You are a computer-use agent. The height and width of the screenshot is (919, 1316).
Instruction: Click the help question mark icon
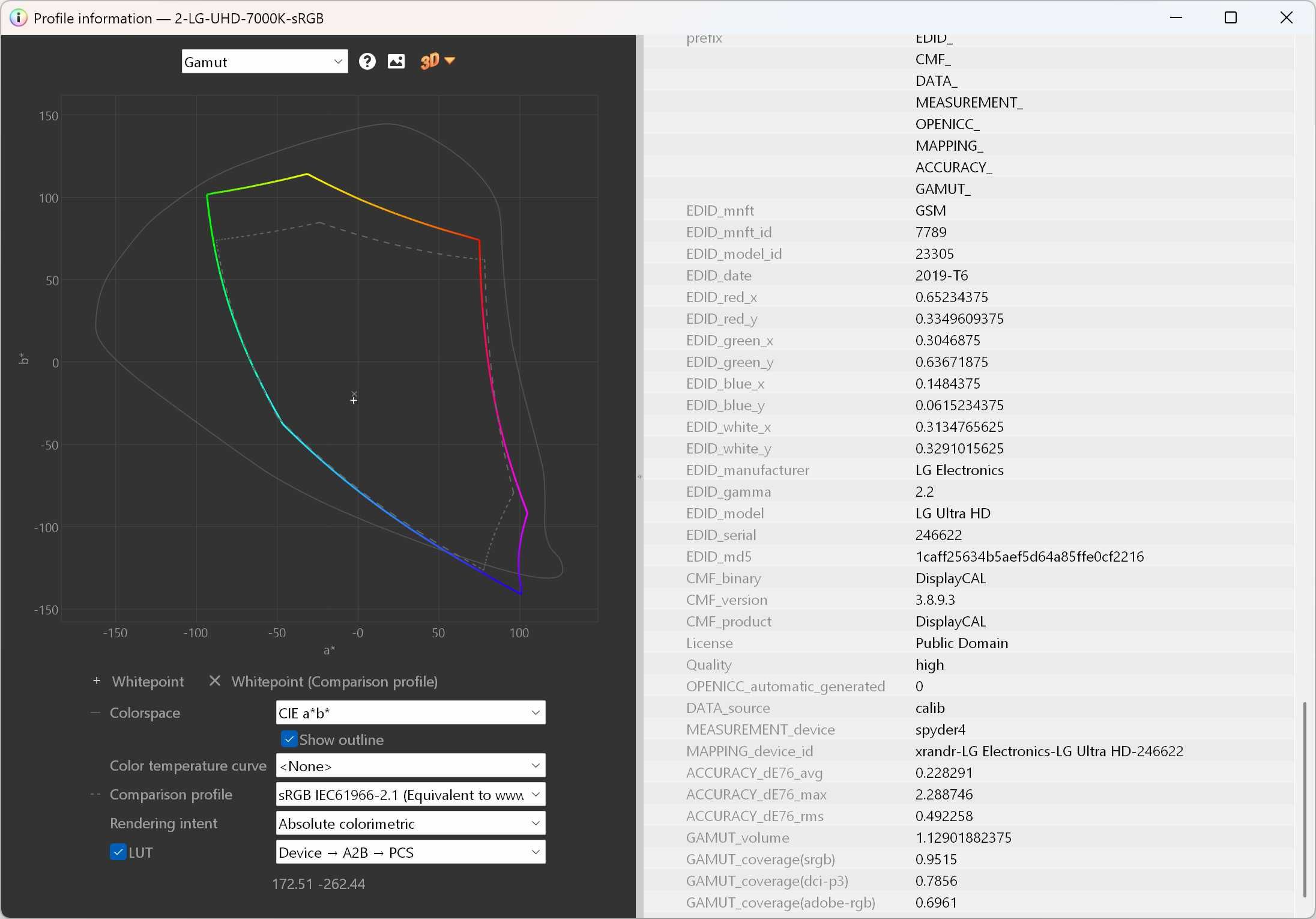(x=367, y=61)
